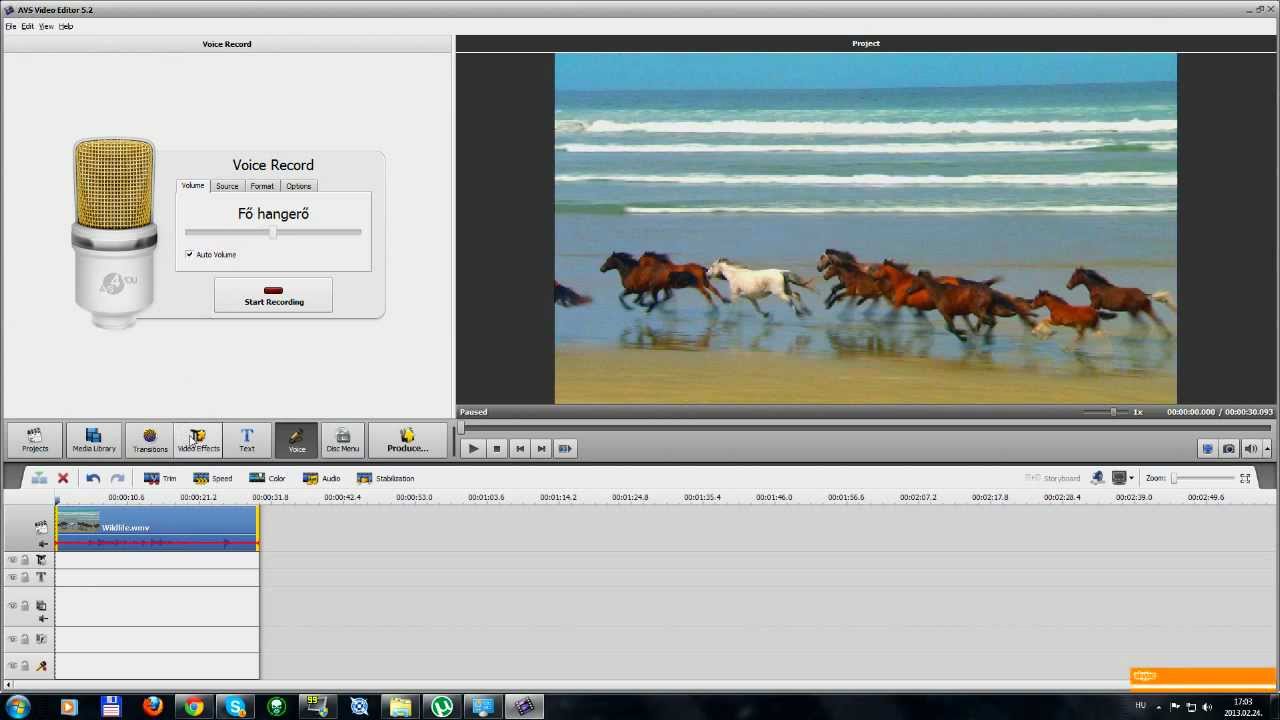1280x720 pixels.
Task: Open the timeline display dropdown arrow
Action: click(1131, 478)
